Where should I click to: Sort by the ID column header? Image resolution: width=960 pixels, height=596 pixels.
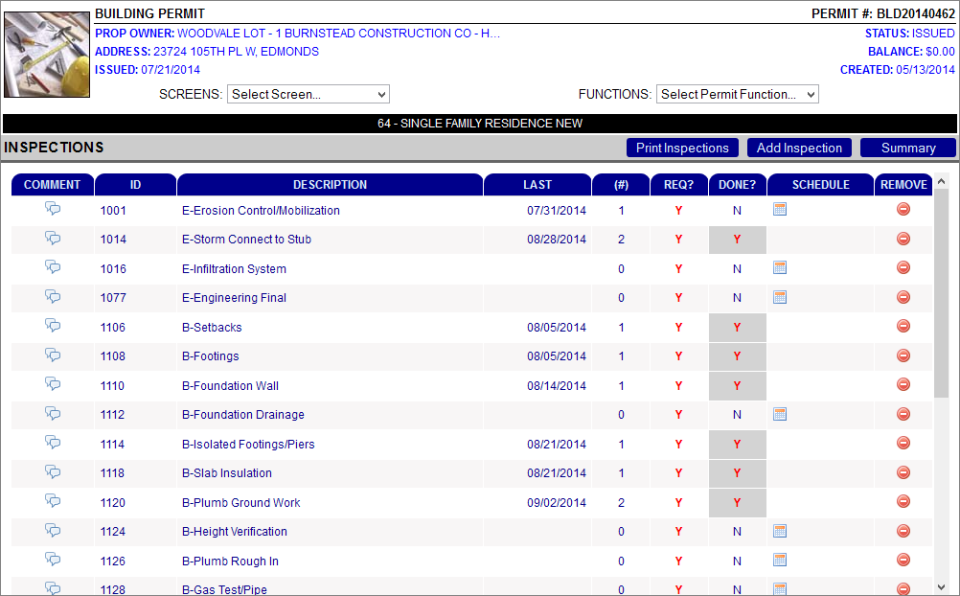135,185
